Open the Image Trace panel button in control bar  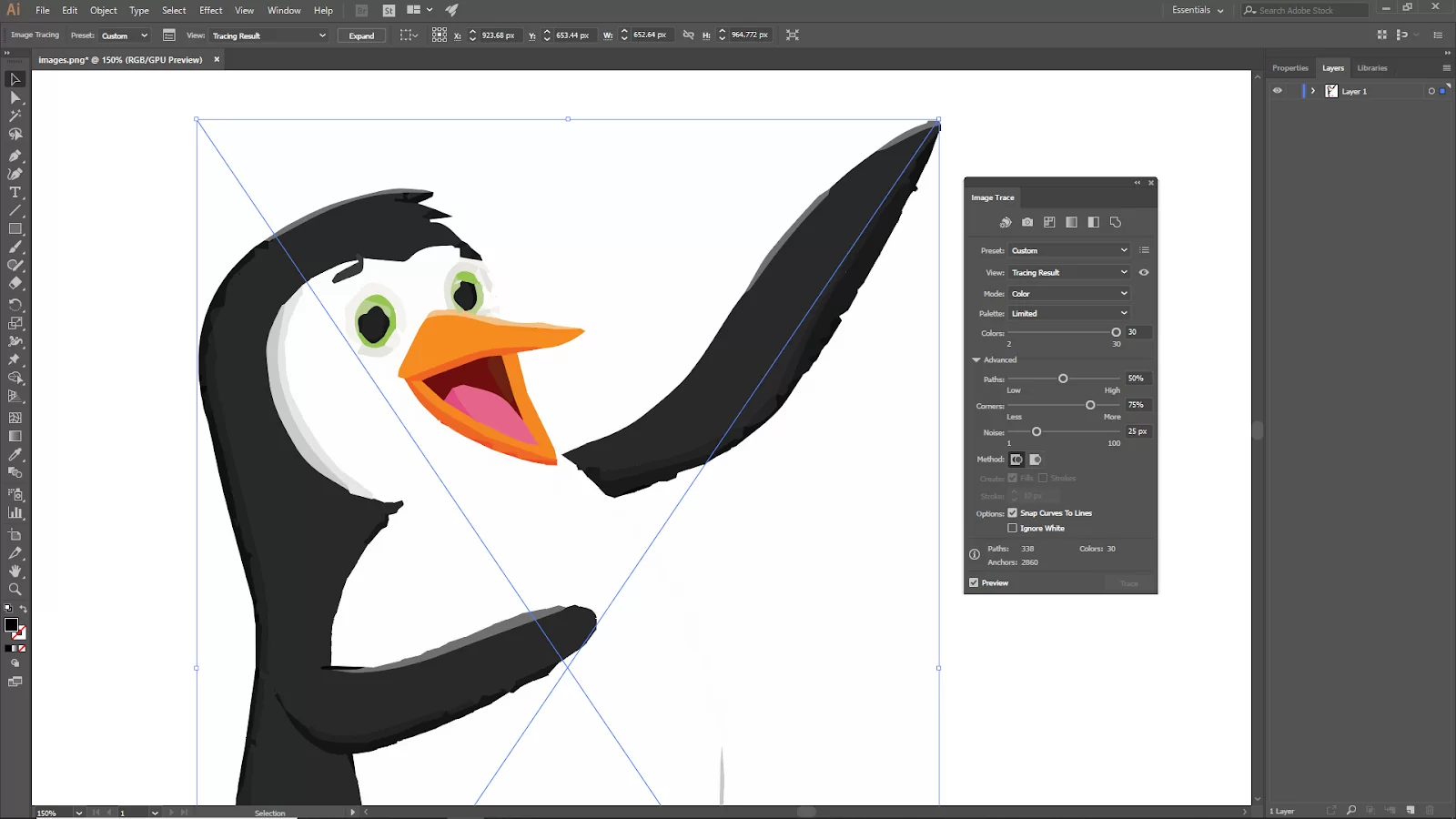pyautogui.click(x=168, y=35)
